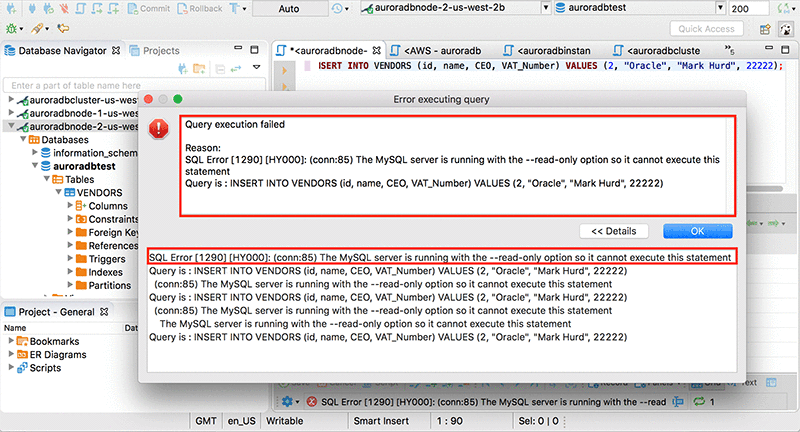Click the GMT timezone status entry
Screen dimensions: 800x432
click(x=206, y=421)
